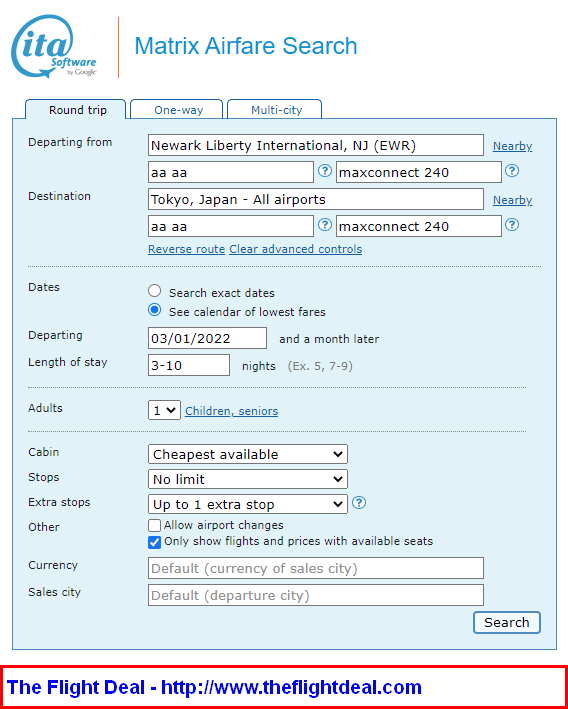This screenshot has width=568, height=709.
Task: Uncheck Only show flights with available seats
Action: click(154, 542)
